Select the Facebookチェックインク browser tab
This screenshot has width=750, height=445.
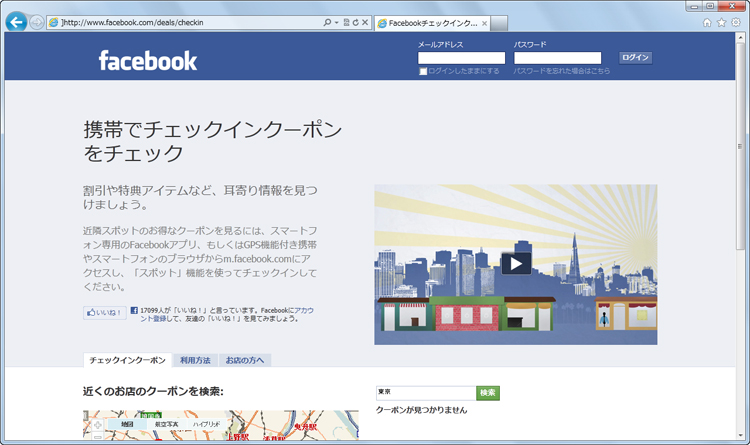click(x=431, y=23)
